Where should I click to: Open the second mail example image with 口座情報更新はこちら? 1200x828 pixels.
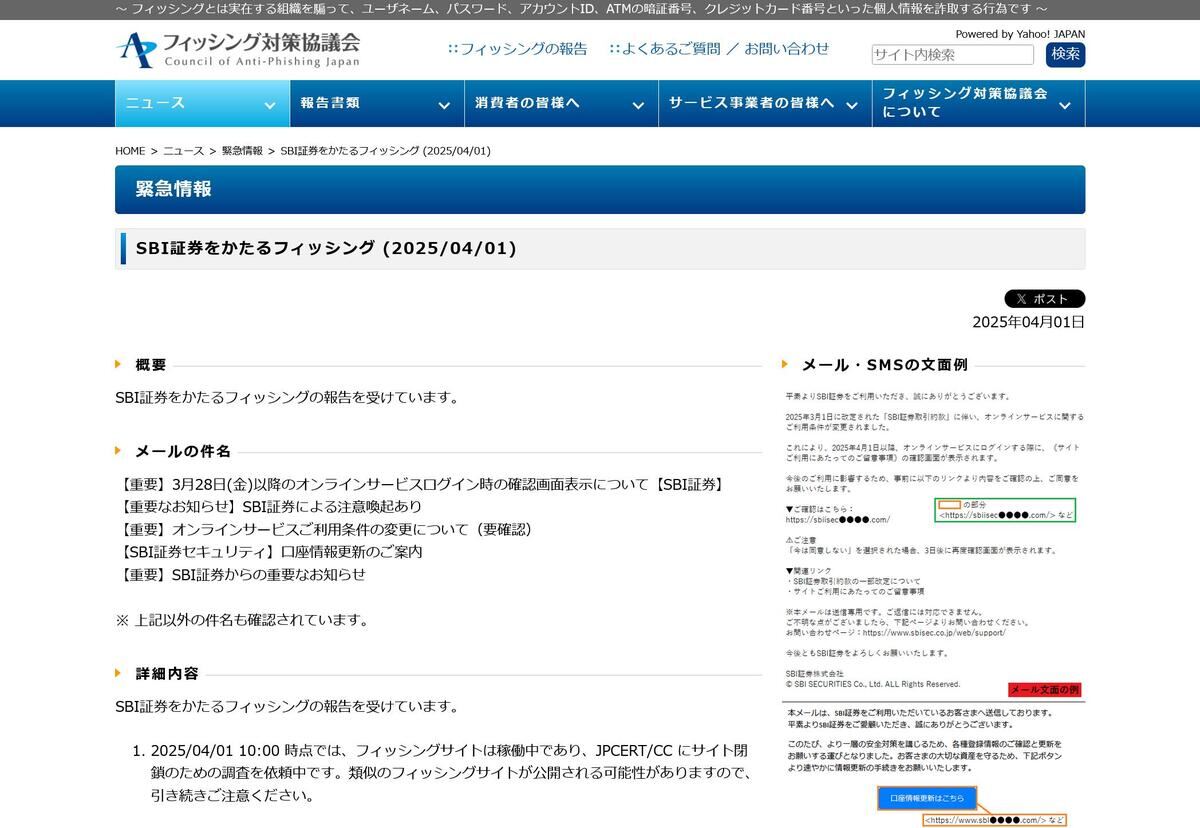(934, 765)
